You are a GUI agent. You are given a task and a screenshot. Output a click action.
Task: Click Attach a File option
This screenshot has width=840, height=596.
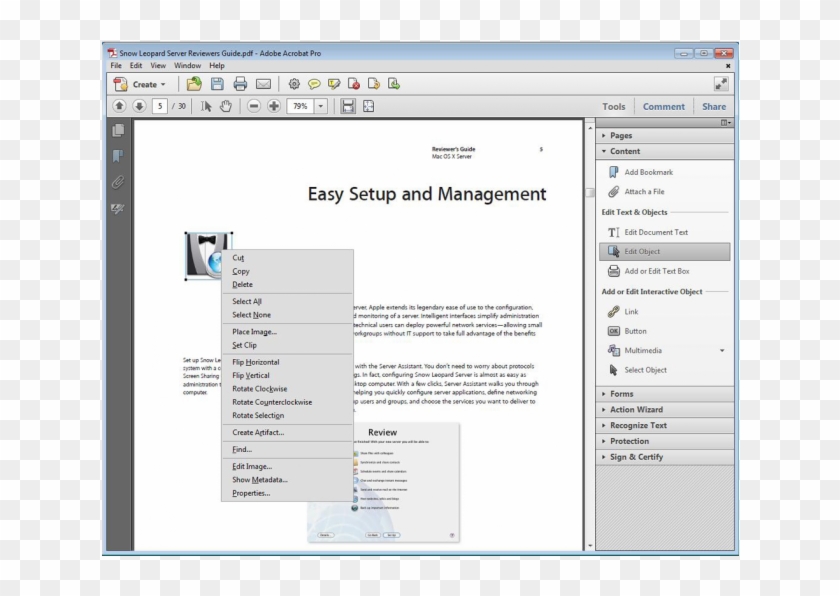tap(636, 191)
